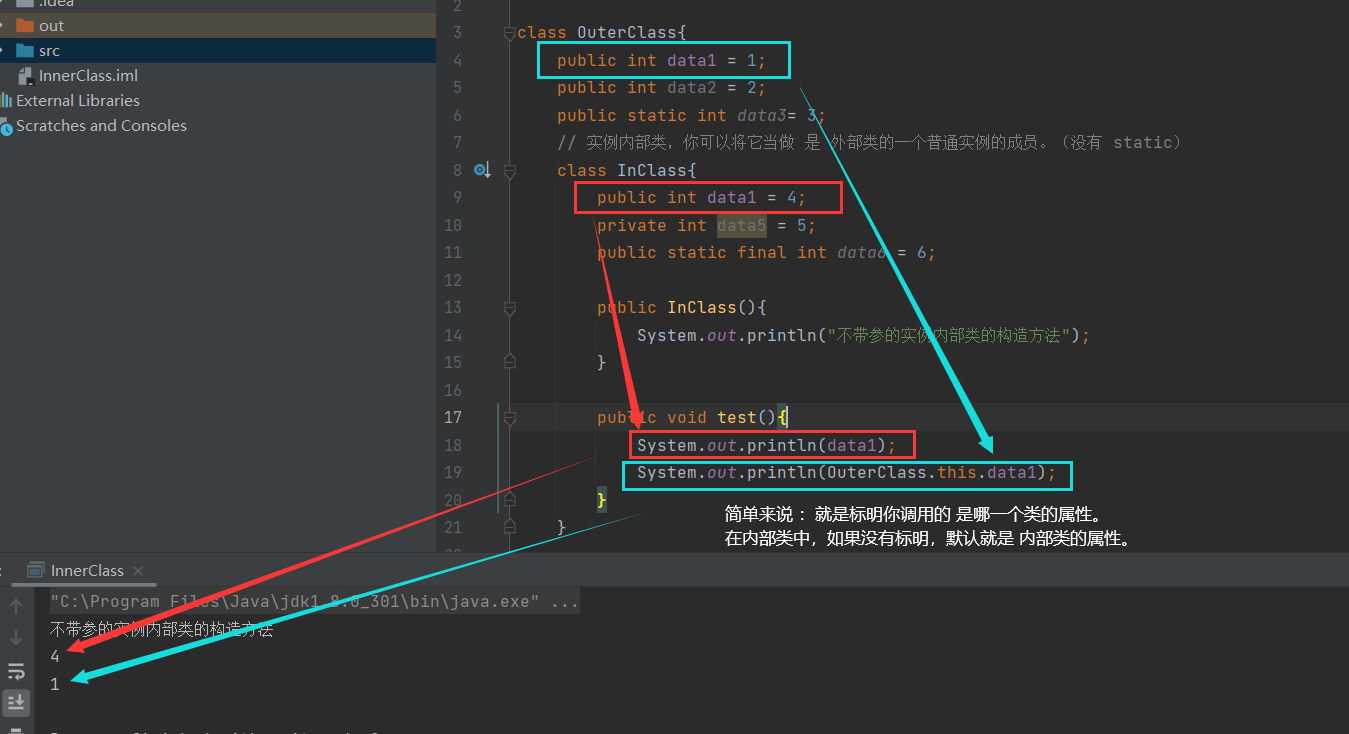Click the fold end marker on line 21

coord(510,525)
